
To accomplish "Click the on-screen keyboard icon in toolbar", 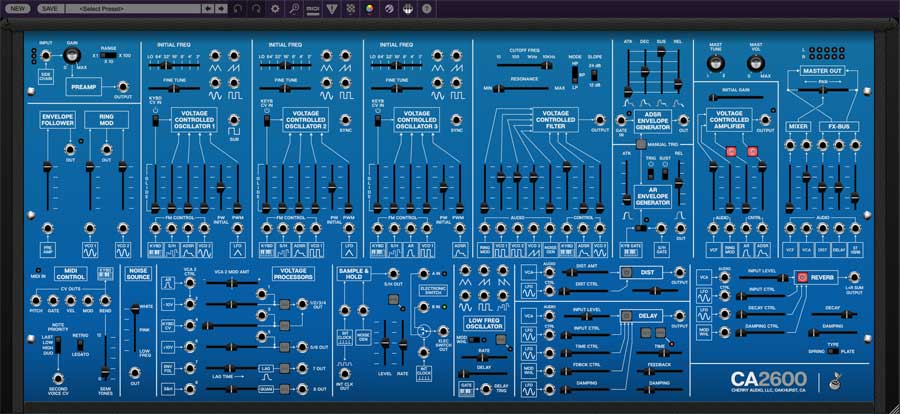I will click(407, 9).
